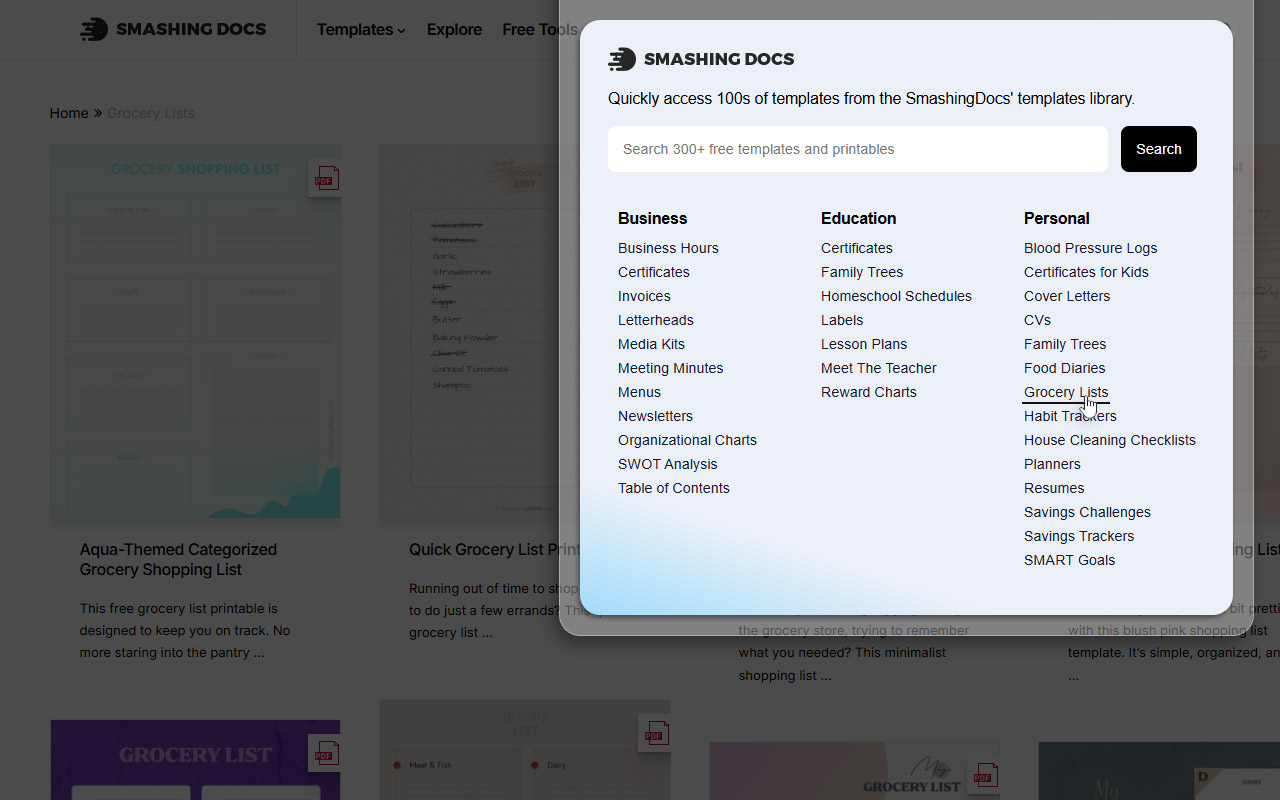Click the Quick Grocery List Printable title
Screen dimensions: 1280x800
495,549
